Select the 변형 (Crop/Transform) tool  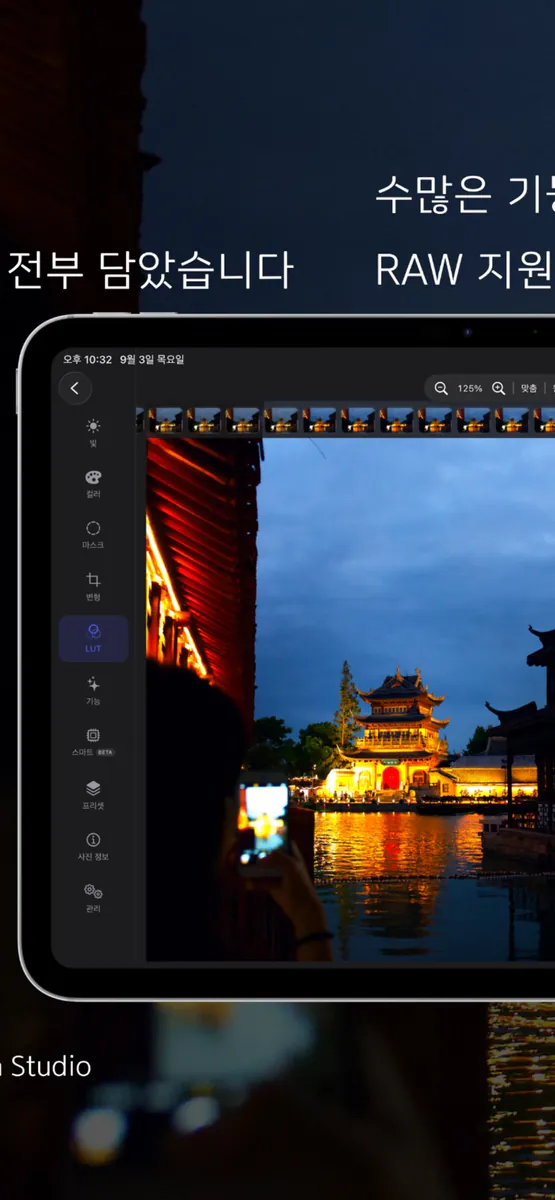click(x=93, y=587)
